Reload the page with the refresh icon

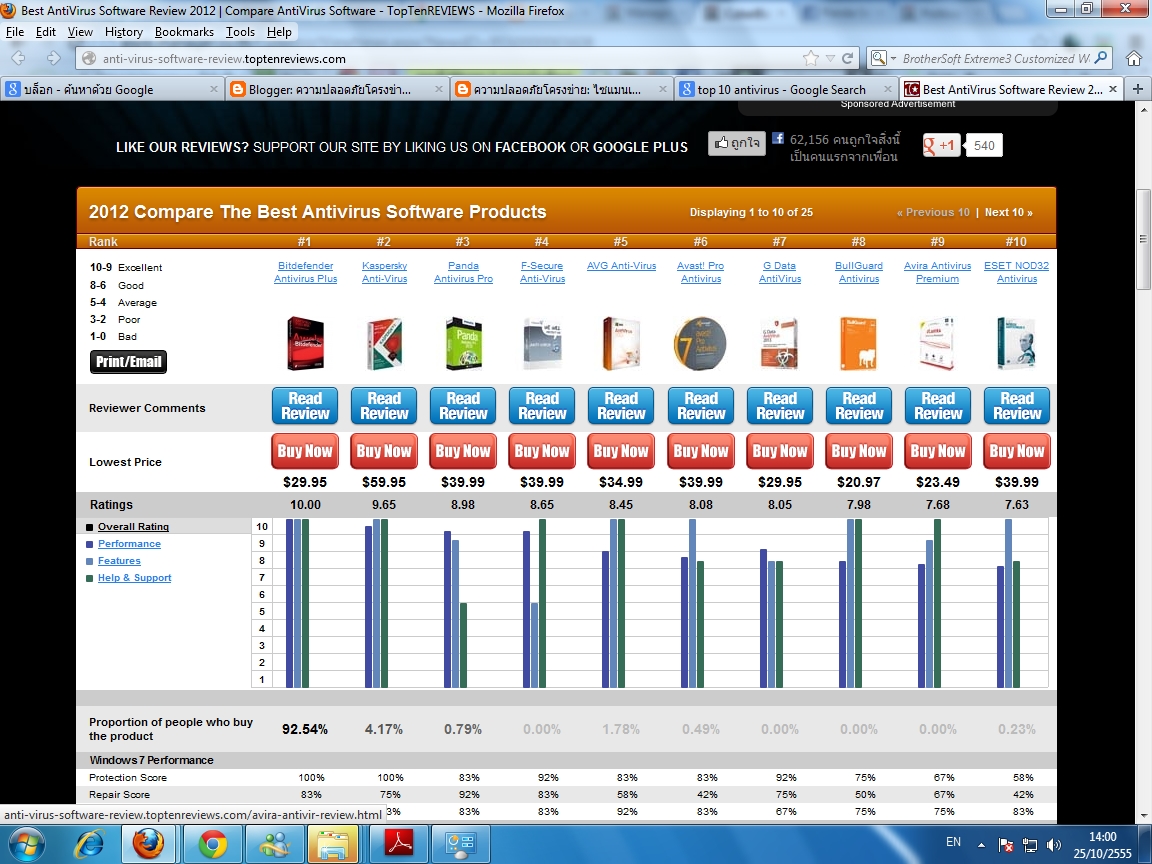coord(848,58)
